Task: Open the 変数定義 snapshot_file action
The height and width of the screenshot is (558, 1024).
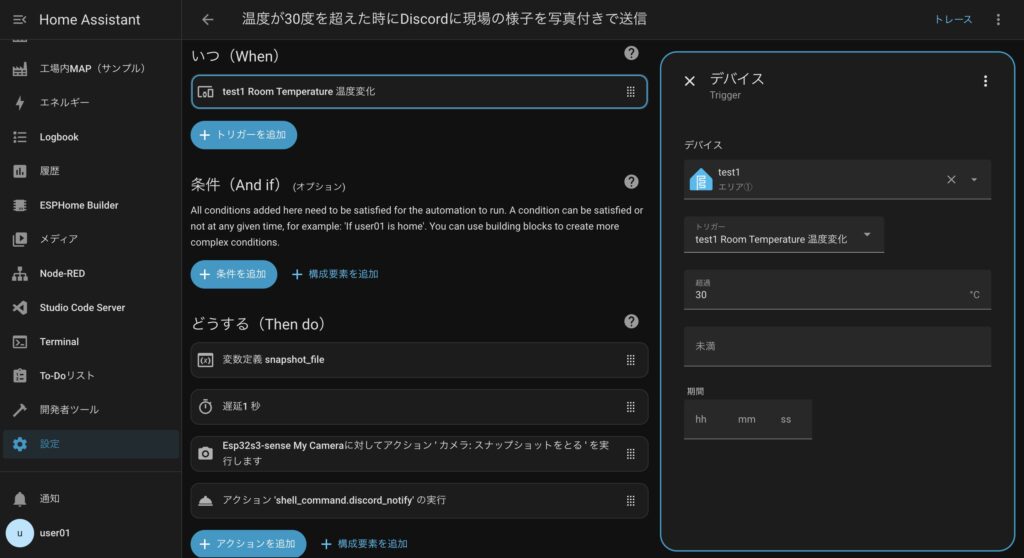Action: pyautogui.click(x=419, y=360)
